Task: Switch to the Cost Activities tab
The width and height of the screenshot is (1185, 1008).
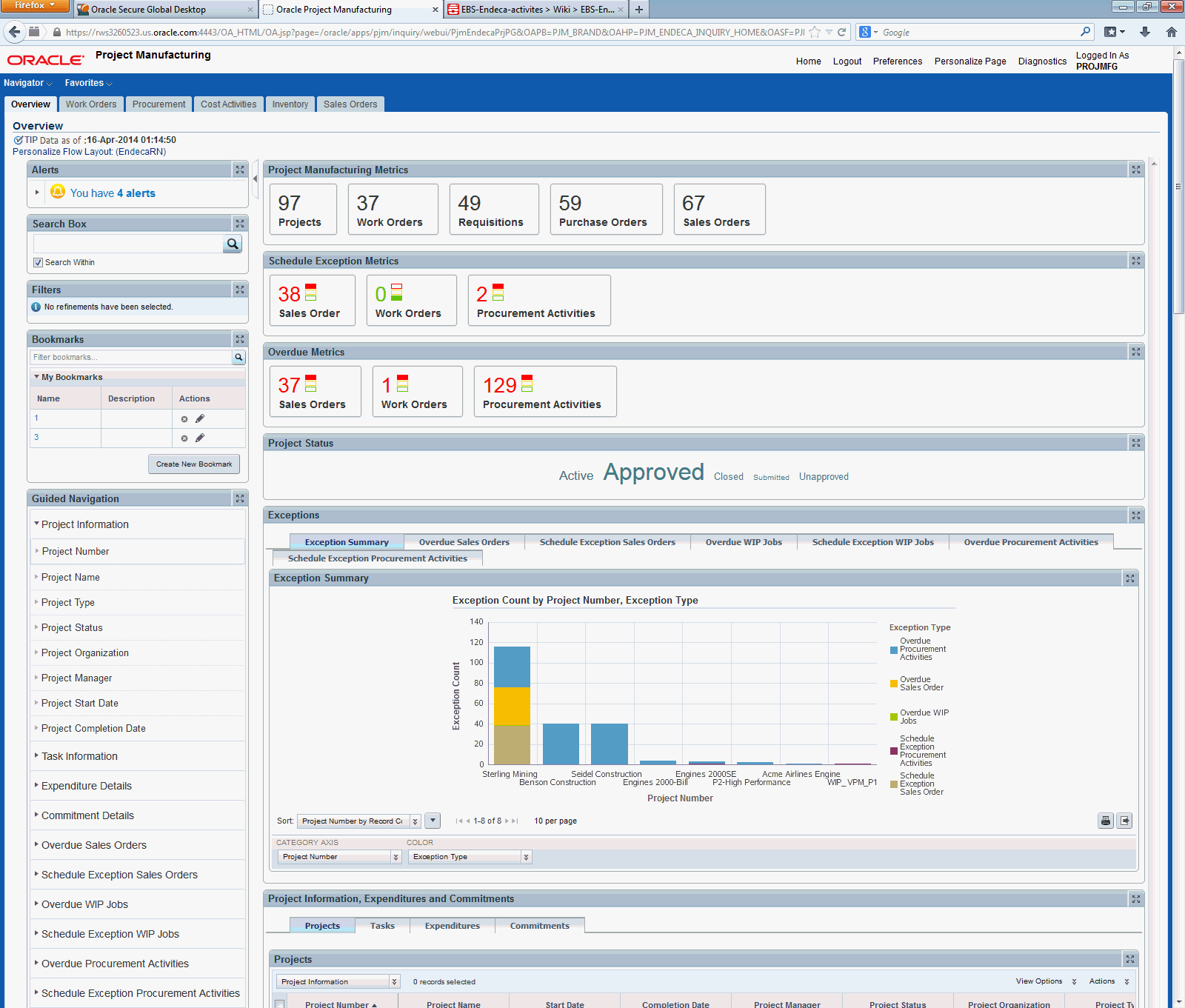Action: click(228, 104)
